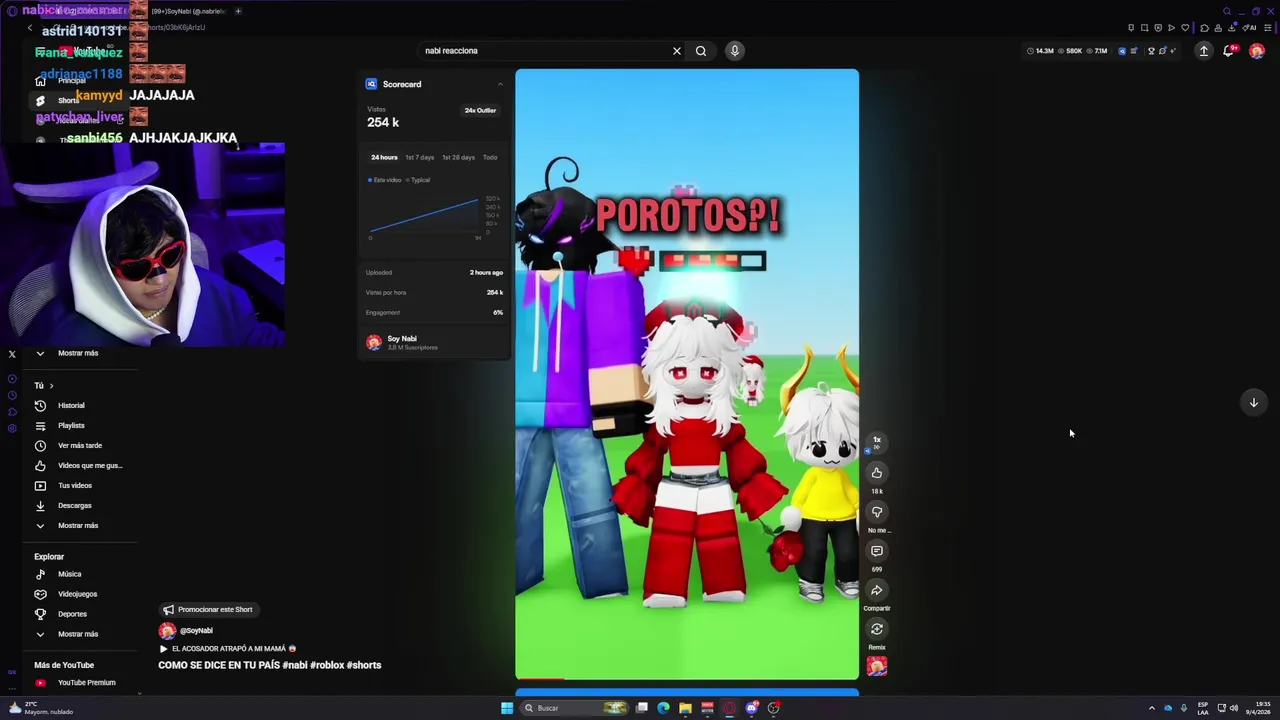This screenshot has width=1280, height=720.
Task: Share the Short (Compartir)
Action: point(877,590)
